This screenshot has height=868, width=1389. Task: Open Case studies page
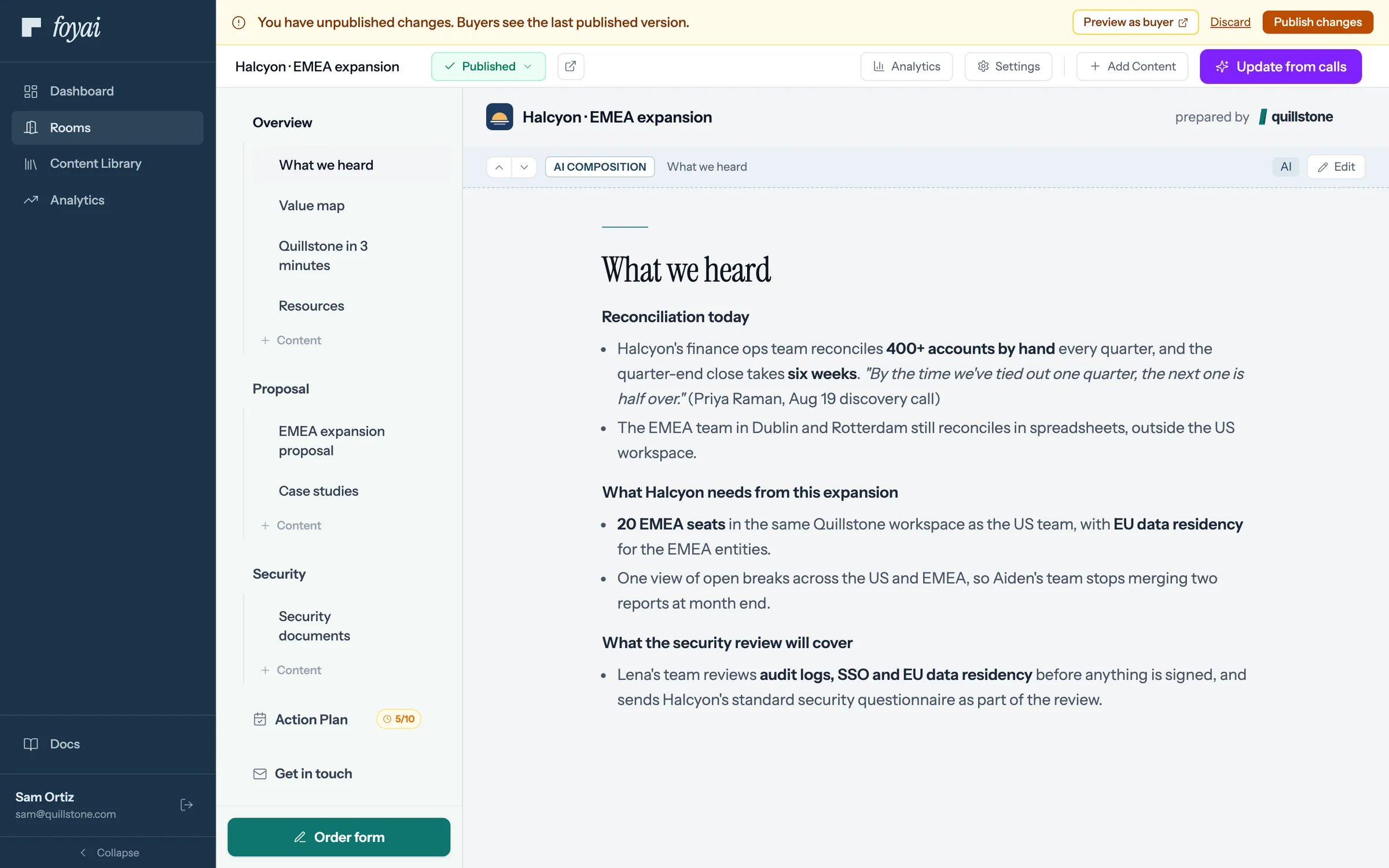click(351, 491)
